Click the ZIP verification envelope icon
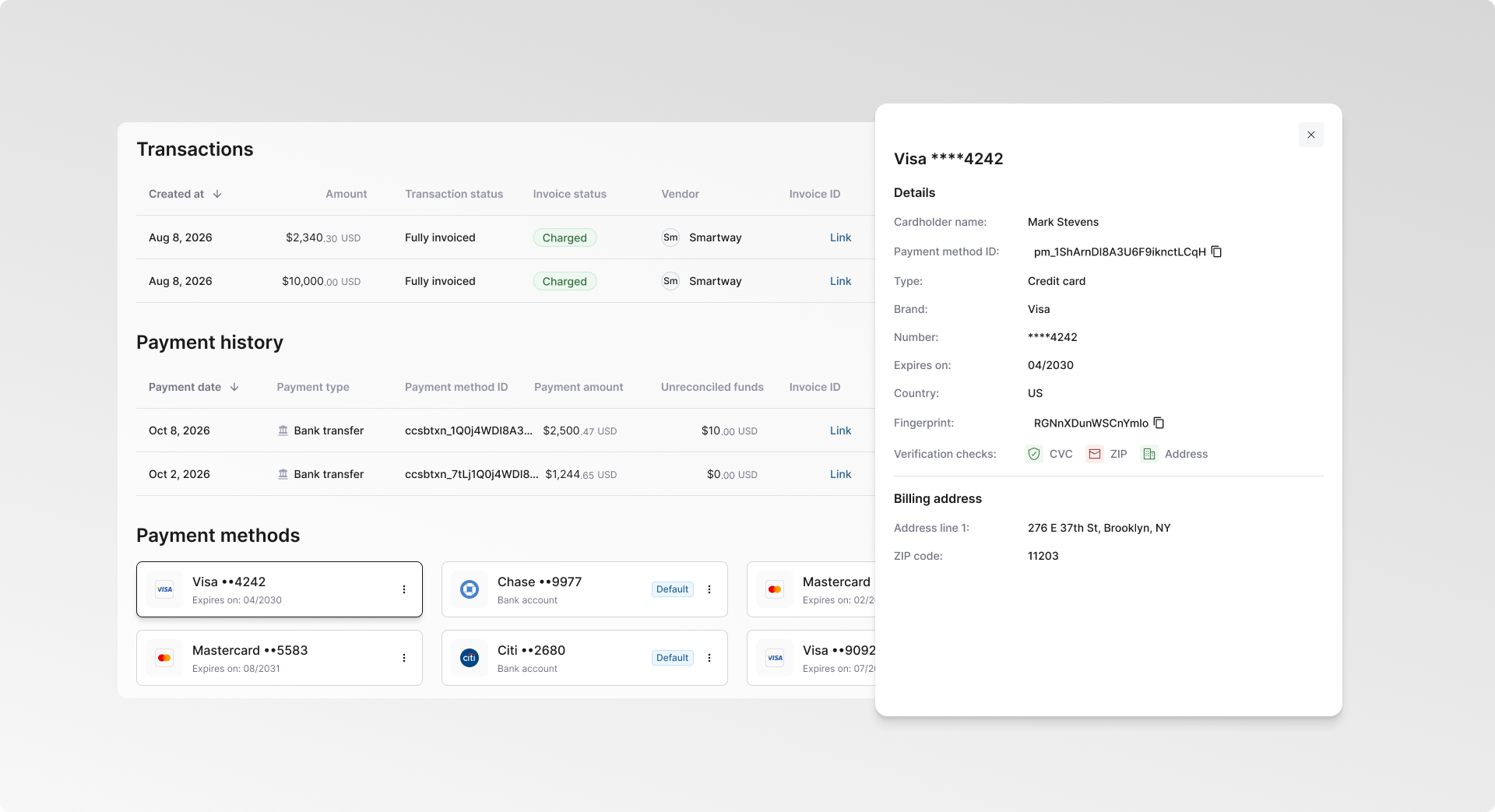The image size is (1495, 812). point(1095,454)
